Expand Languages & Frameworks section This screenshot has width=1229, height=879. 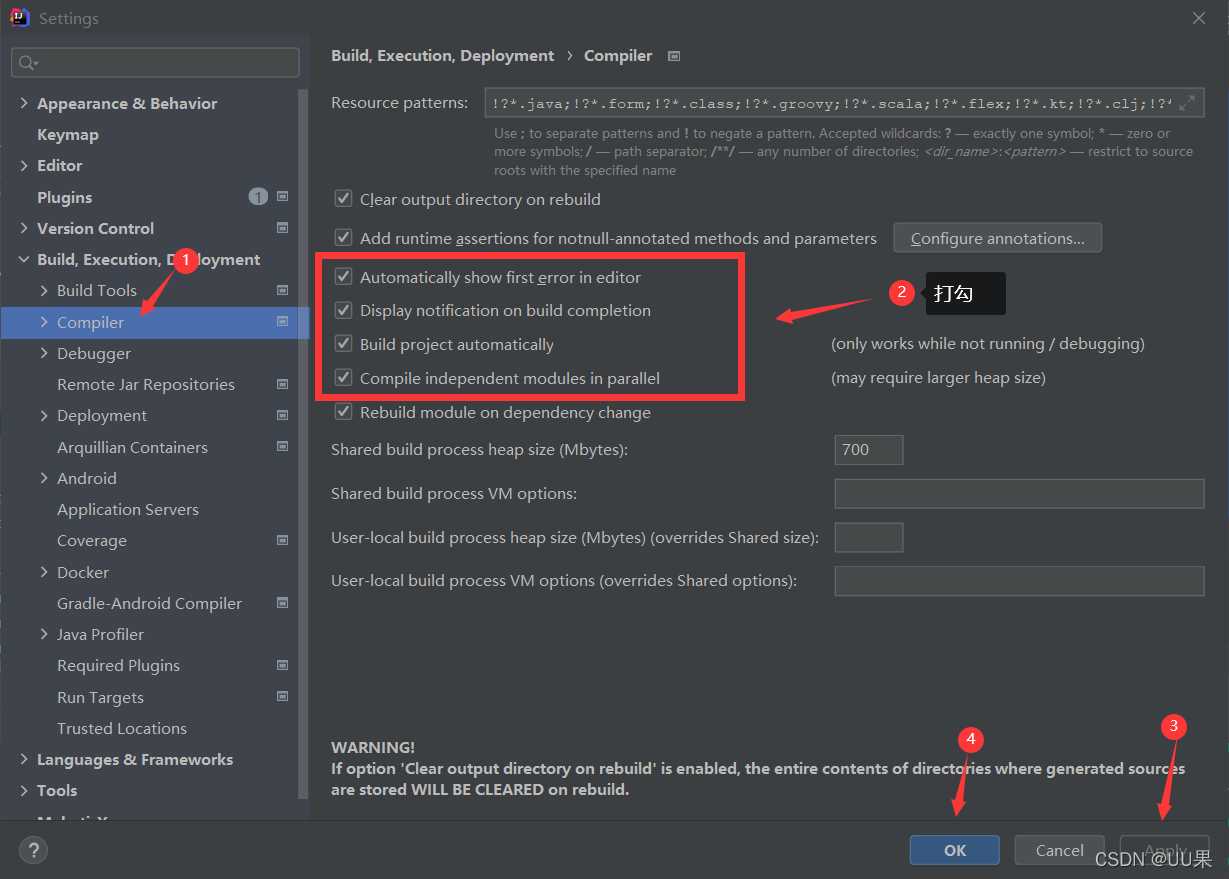pyautogui.click(x=24, y=759)
